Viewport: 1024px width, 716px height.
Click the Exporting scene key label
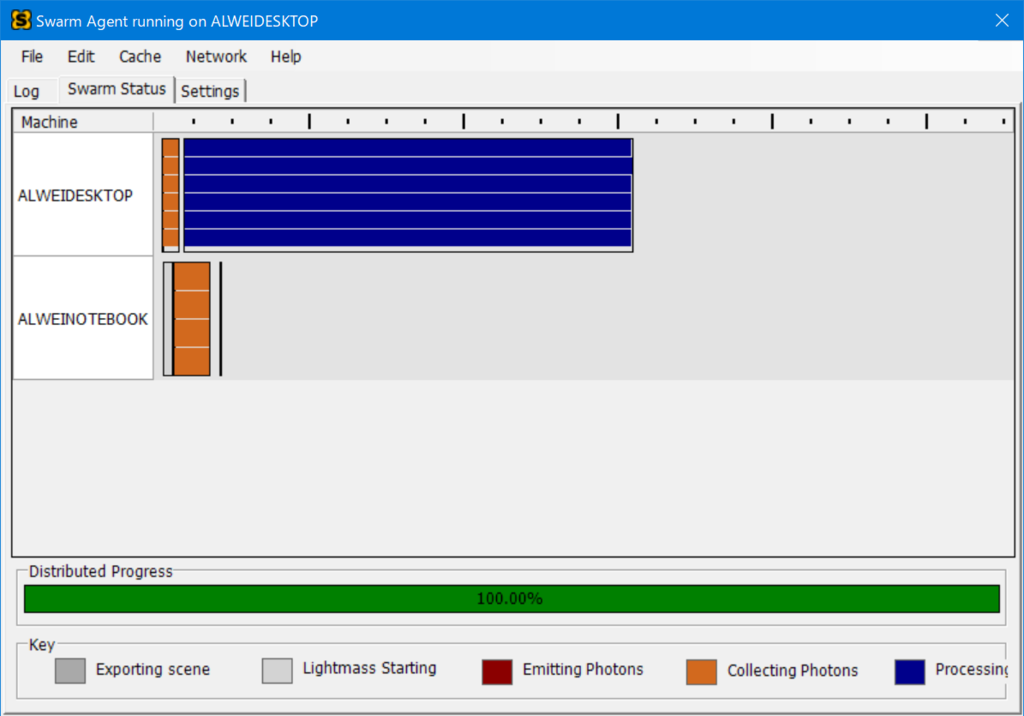click(x=153, y=670)
